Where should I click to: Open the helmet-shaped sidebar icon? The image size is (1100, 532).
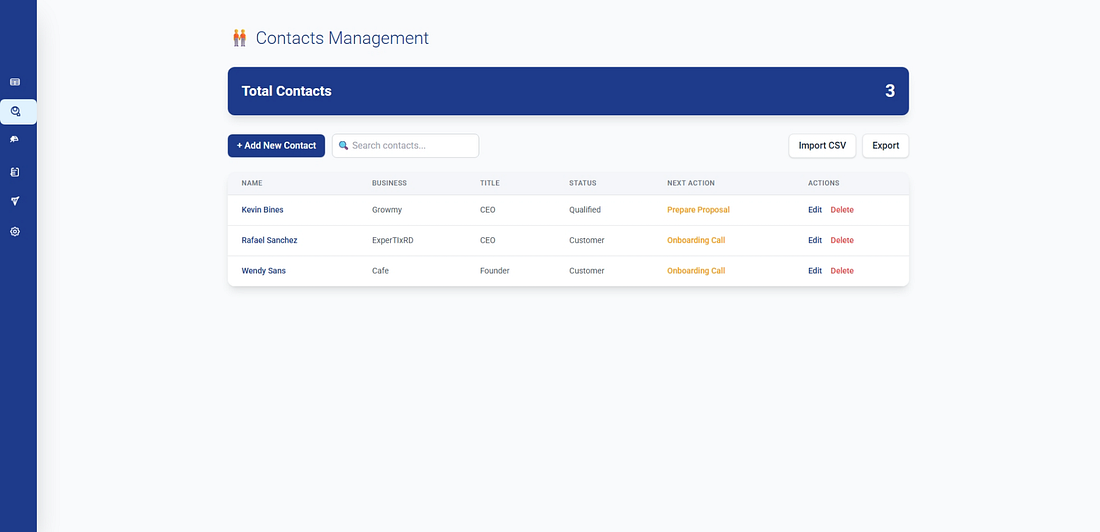click(x=15, y=140)
